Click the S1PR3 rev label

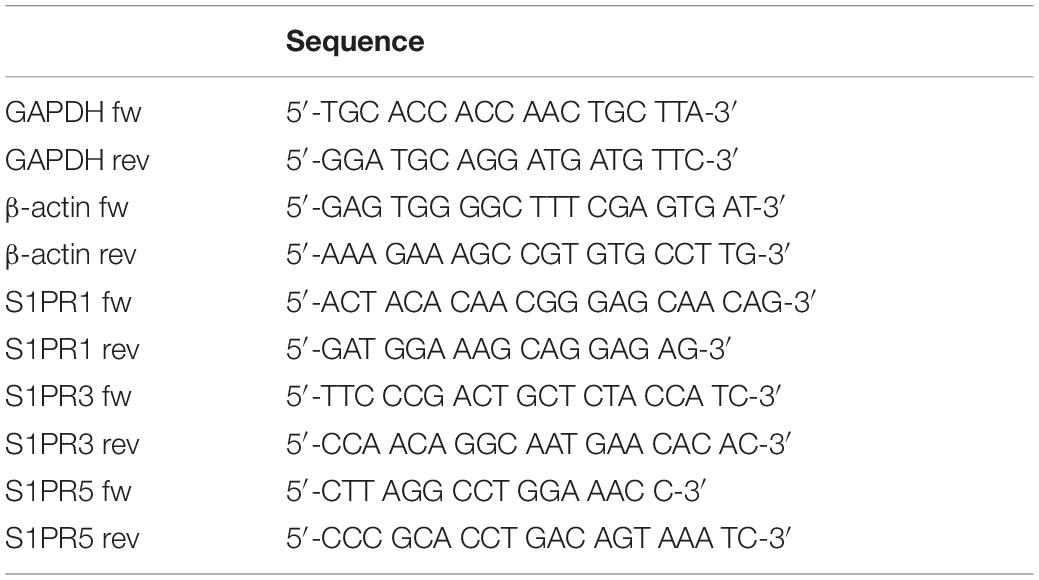[x=72, y=444]
